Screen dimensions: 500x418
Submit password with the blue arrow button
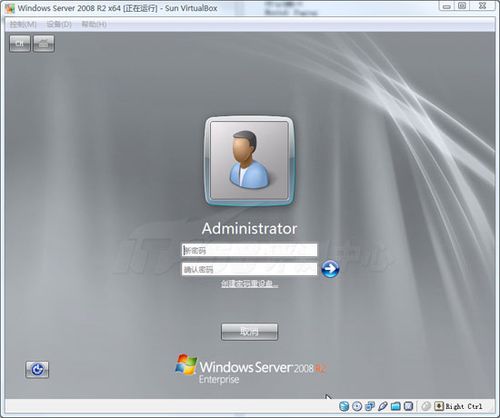(330, 269)
